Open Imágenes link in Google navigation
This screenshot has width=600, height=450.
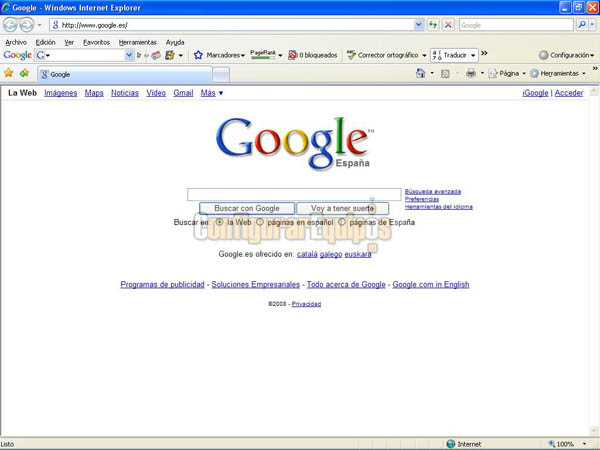click(x=60, y=93)
